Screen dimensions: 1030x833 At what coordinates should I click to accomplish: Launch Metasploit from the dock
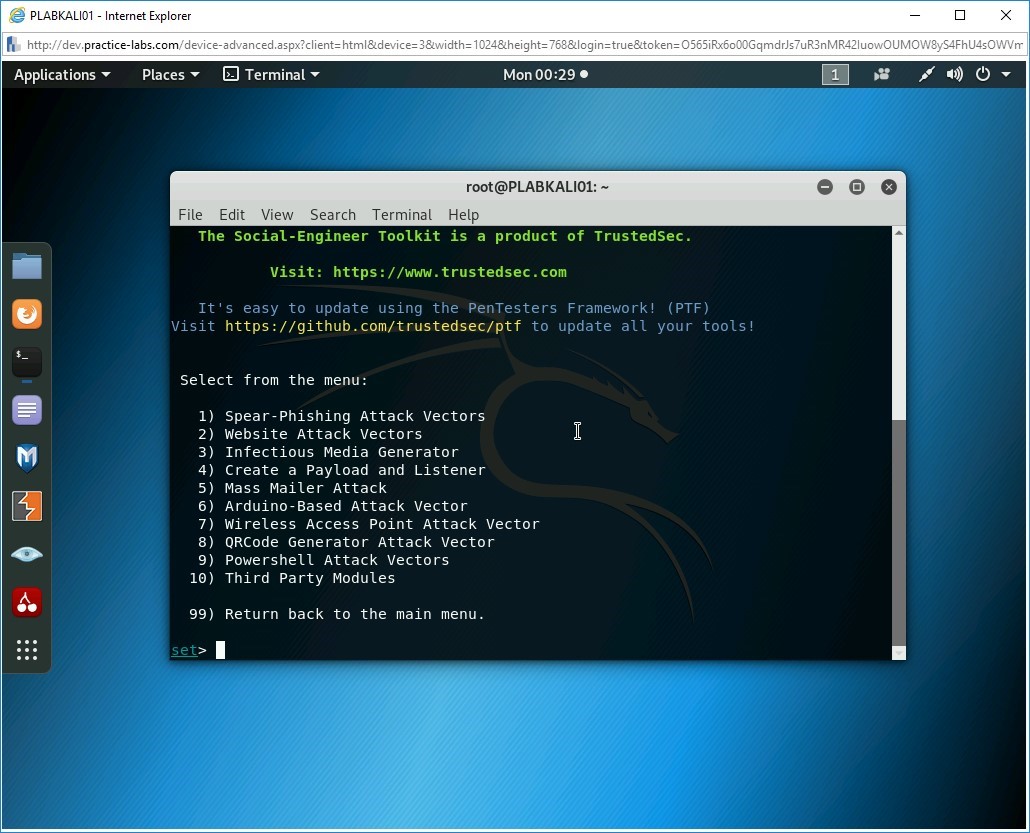[x=27, y=458]
